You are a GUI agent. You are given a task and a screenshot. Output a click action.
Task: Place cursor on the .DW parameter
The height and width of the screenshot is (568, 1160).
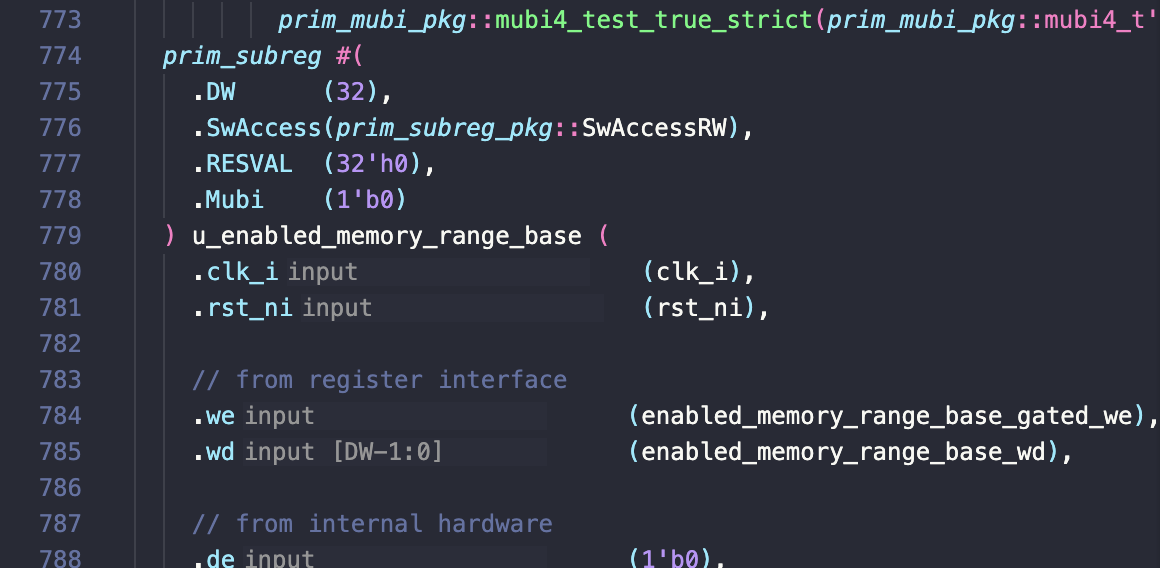coord(214,92)
